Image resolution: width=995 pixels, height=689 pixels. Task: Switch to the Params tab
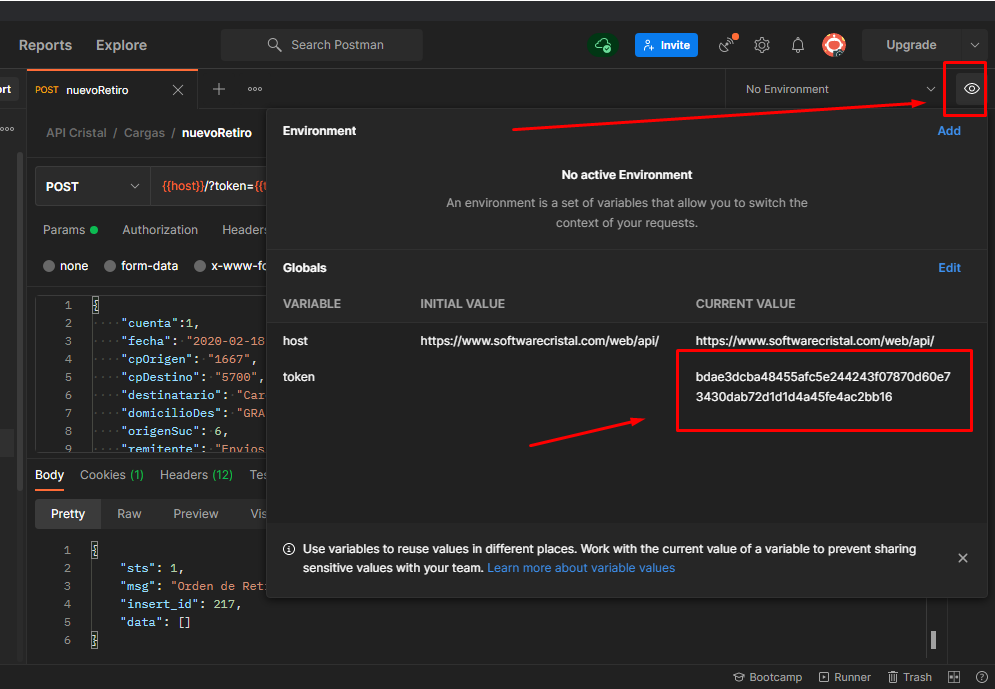pyautogui.click(x=70, y=230)
